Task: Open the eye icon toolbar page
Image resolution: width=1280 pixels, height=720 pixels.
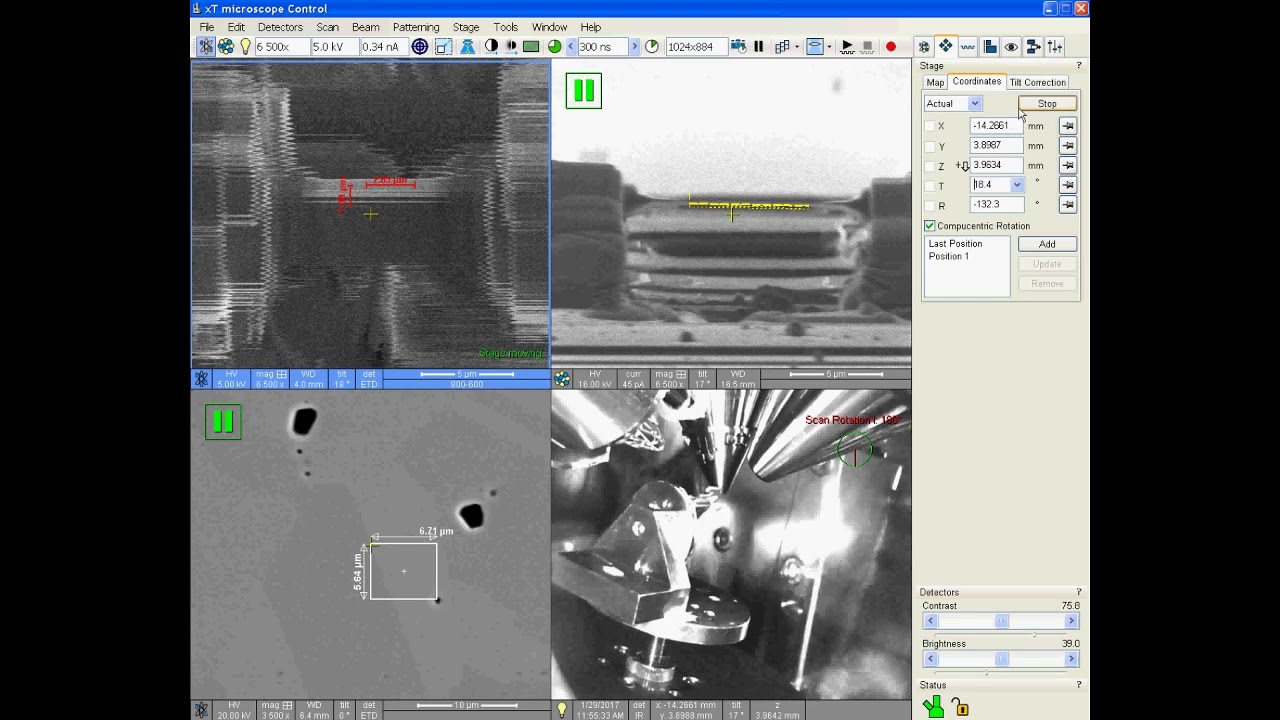Action: coord(1011,46)
